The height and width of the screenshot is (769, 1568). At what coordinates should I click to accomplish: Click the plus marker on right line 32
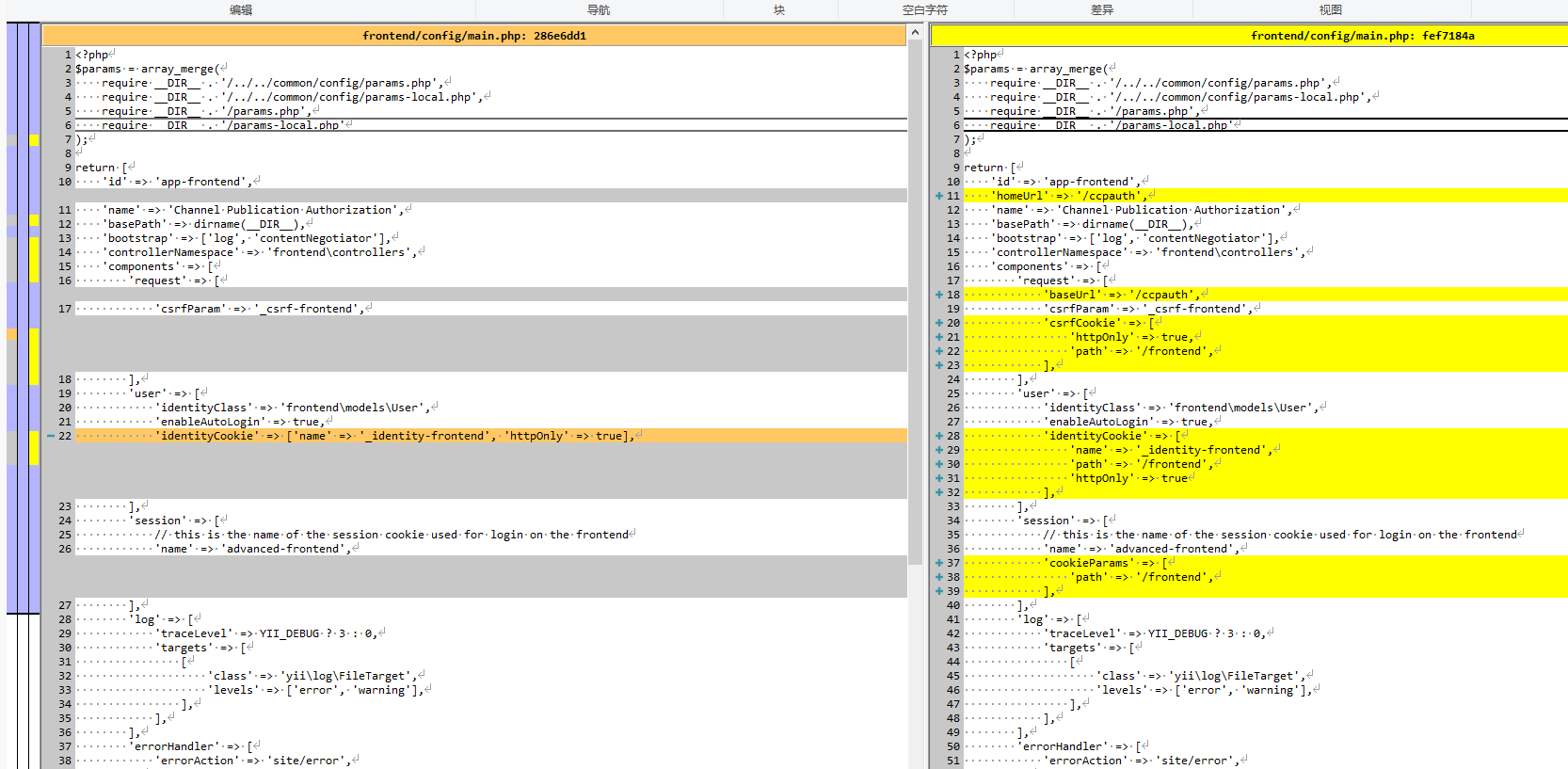938,492
